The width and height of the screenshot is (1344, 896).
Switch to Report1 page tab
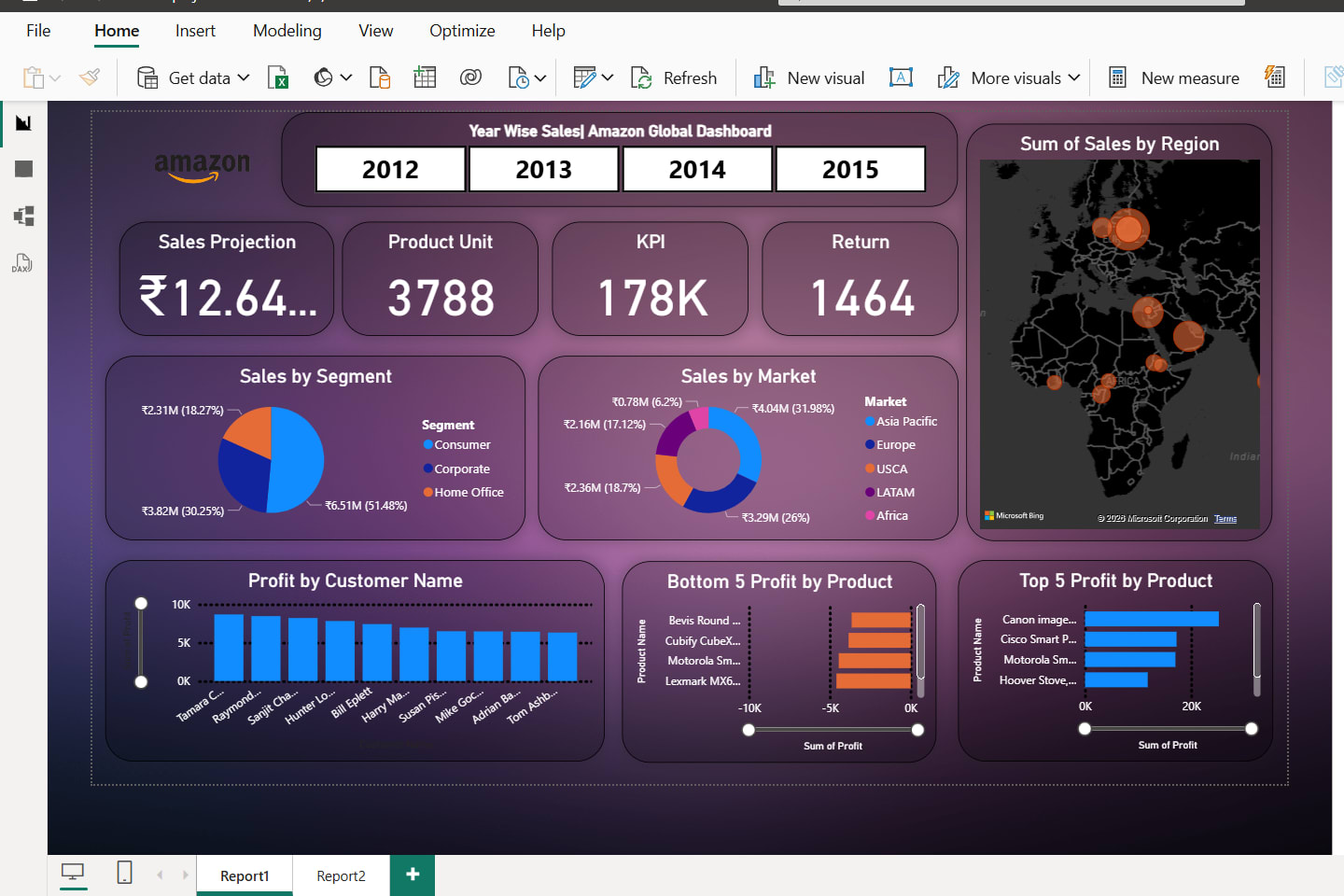(x=245, y=875)
